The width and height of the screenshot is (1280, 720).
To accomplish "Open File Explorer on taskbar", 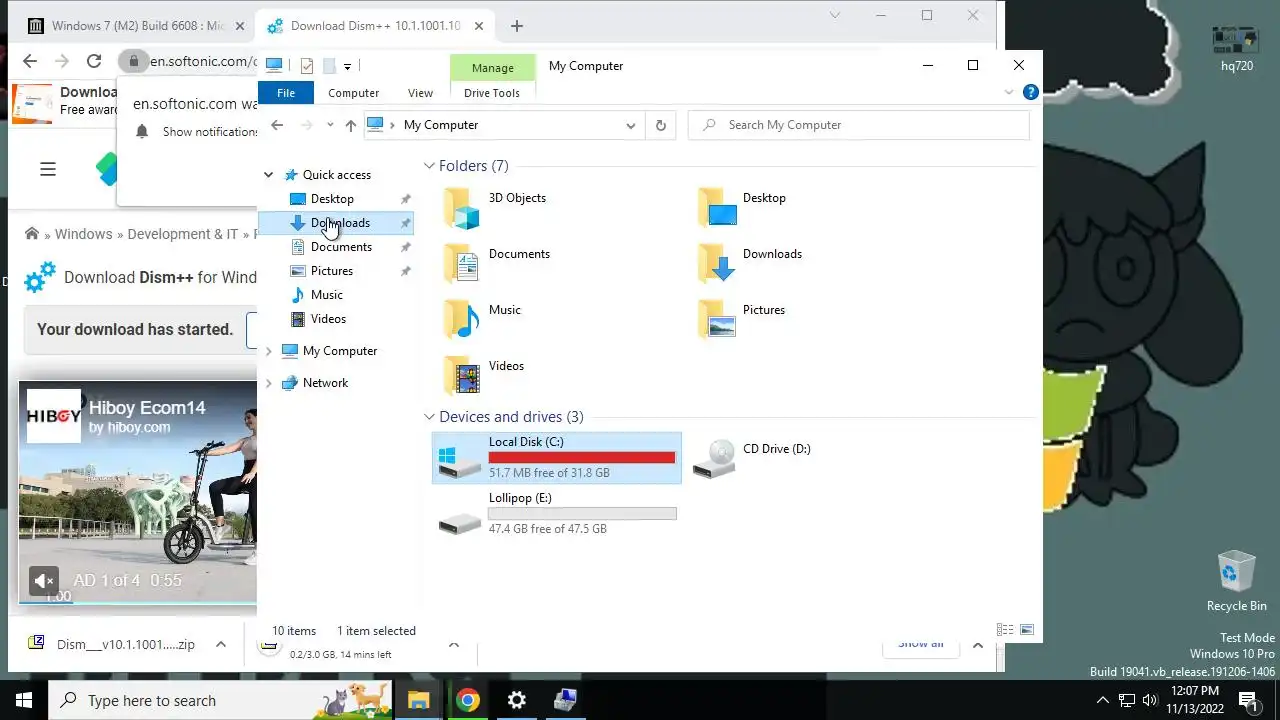I will [x=419, y=700].
